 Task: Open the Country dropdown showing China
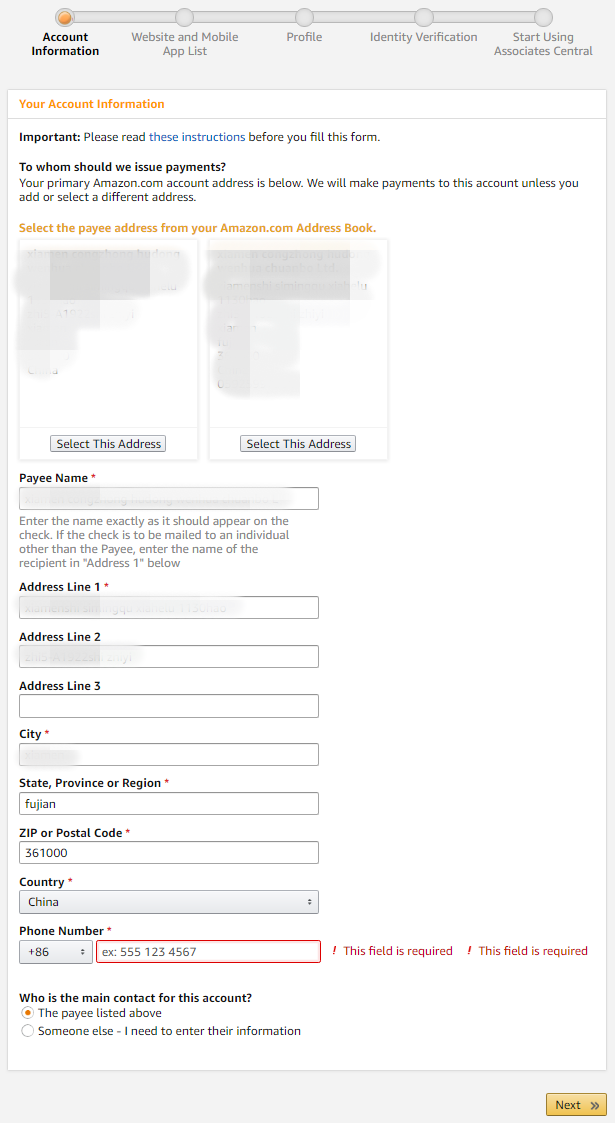(169, 902)
